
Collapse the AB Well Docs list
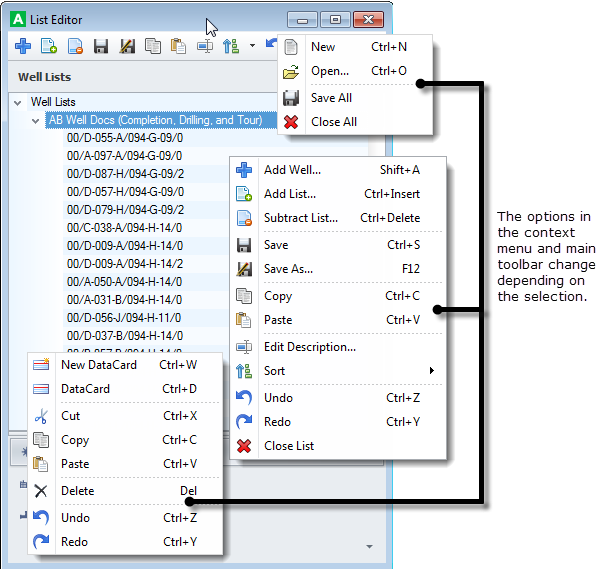coord(36,120)
